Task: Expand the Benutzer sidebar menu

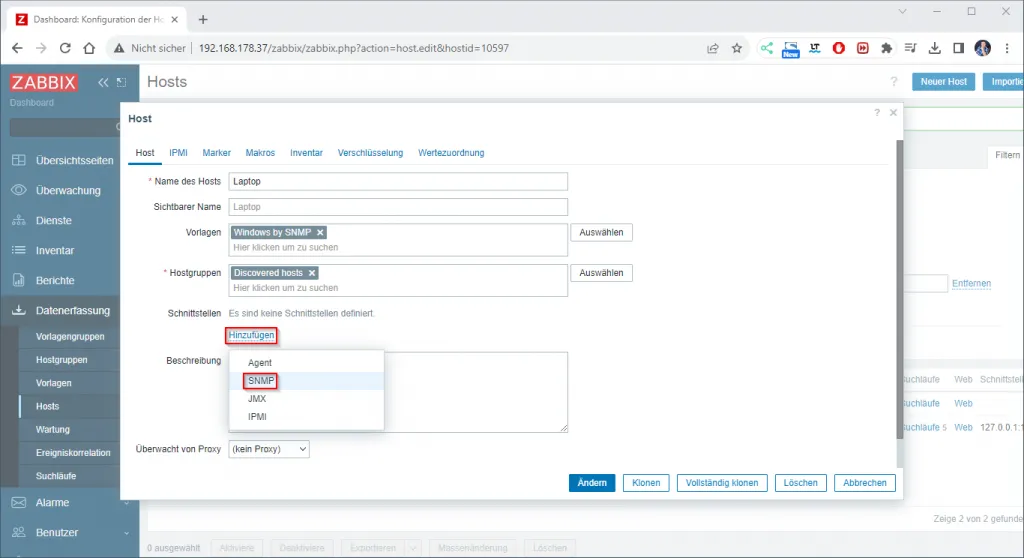Action: click(69, 532)
